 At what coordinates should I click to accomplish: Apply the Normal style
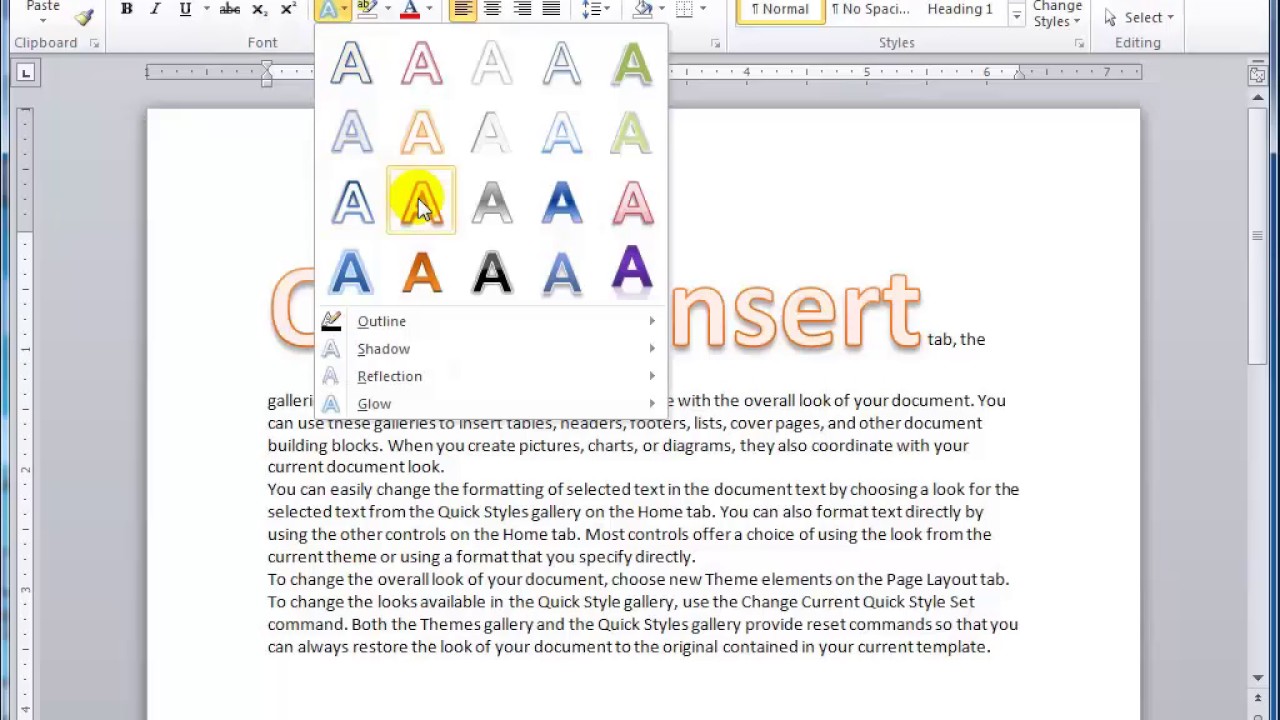click(x=780, y=10)
